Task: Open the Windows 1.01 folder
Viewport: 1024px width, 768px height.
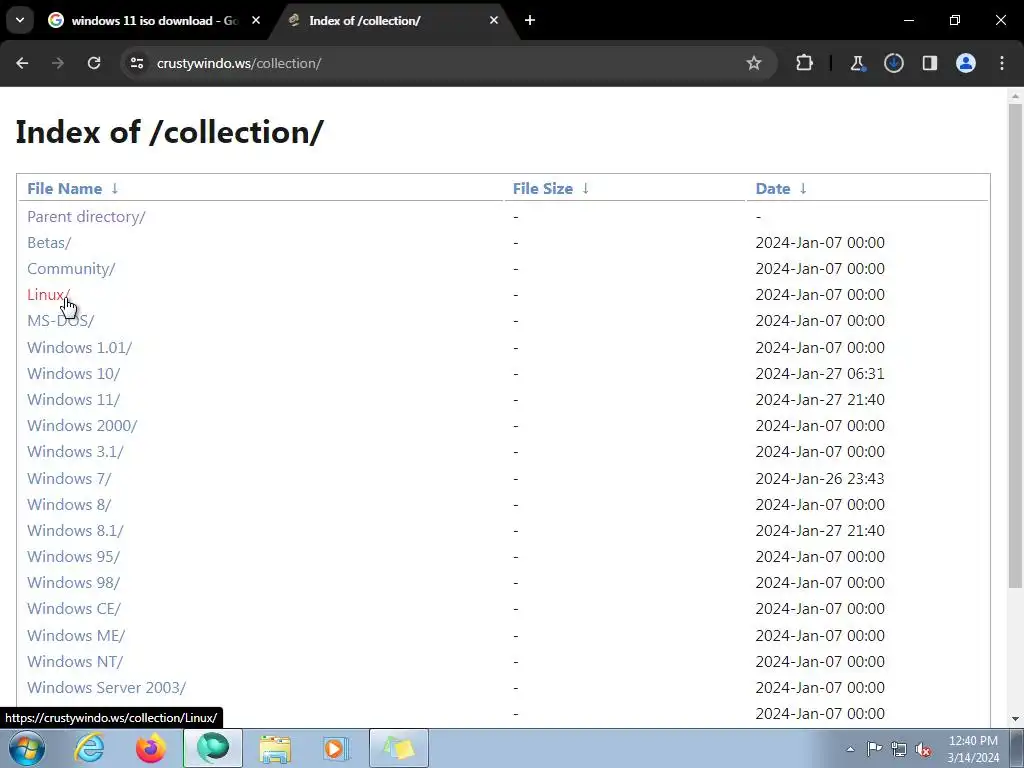Action: click(x=80, y=347)
